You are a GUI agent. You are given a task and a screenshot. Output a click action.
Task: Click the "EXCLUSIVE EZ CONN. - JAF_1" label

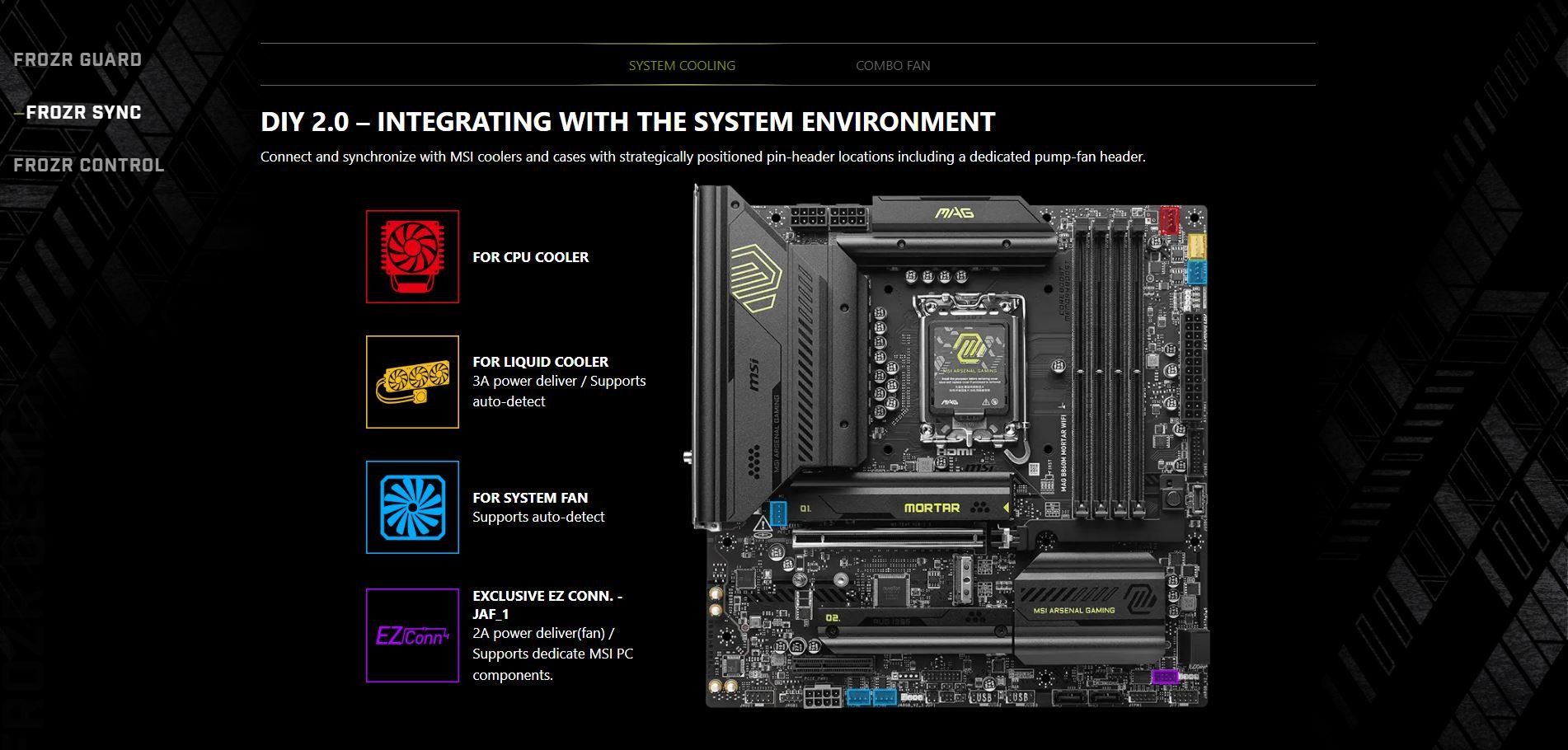tap(547, 604)
